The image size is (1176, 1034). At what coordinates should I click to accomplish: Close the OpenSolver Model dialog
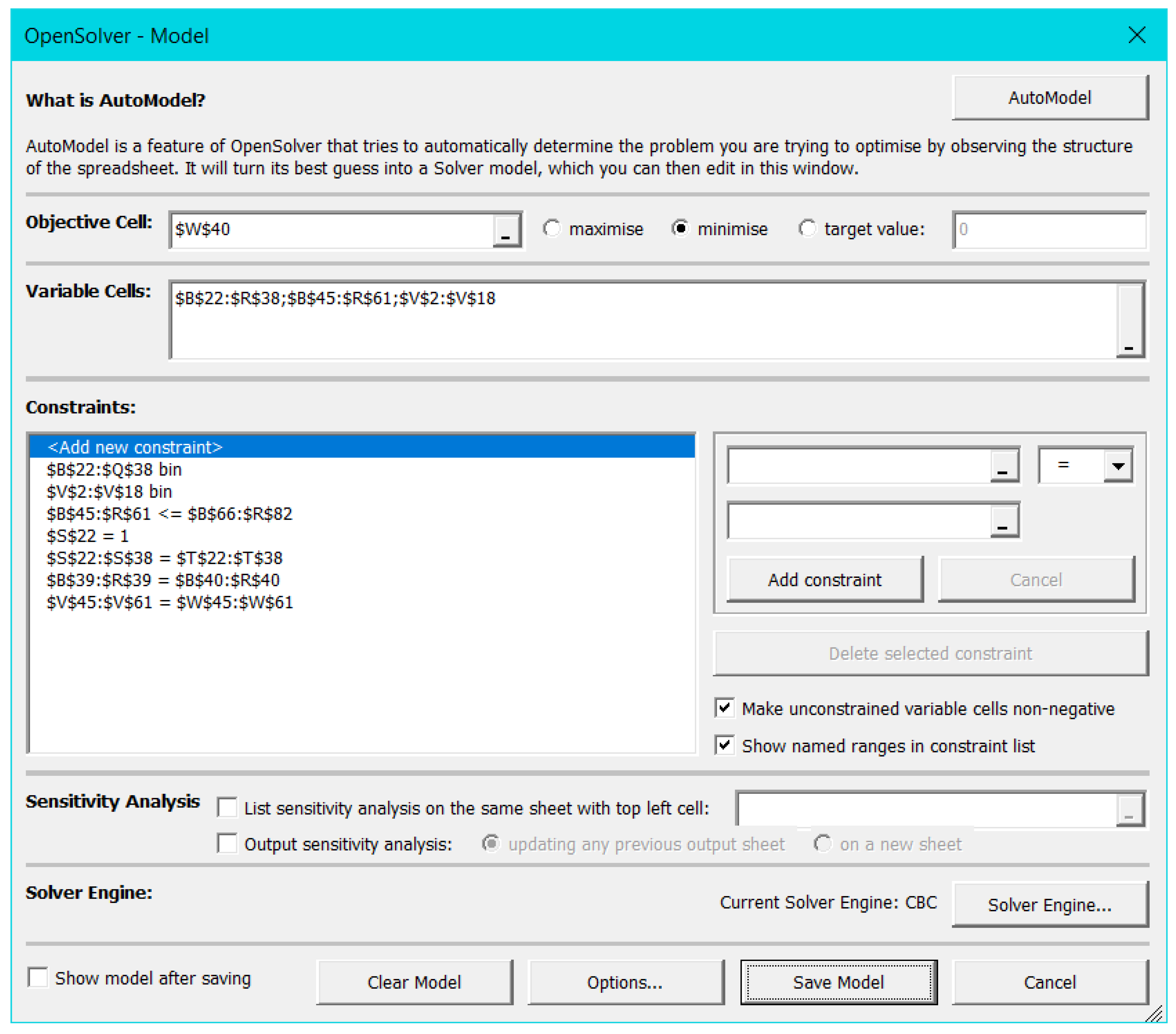[1136, 35]
